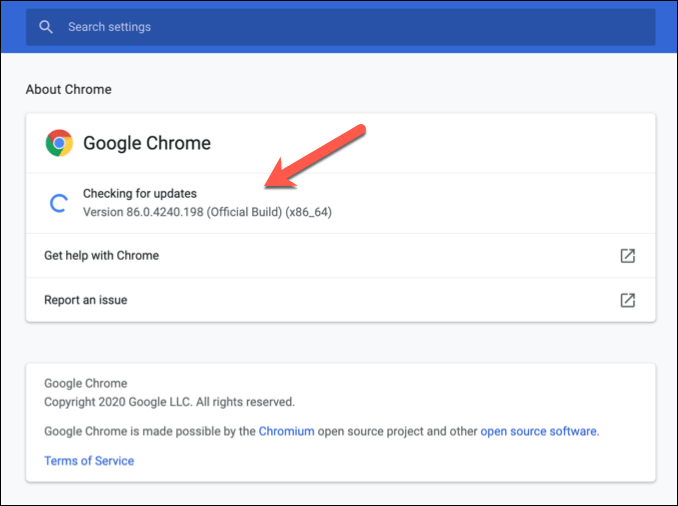Click the empty blue header bar area

click(665, 27)
